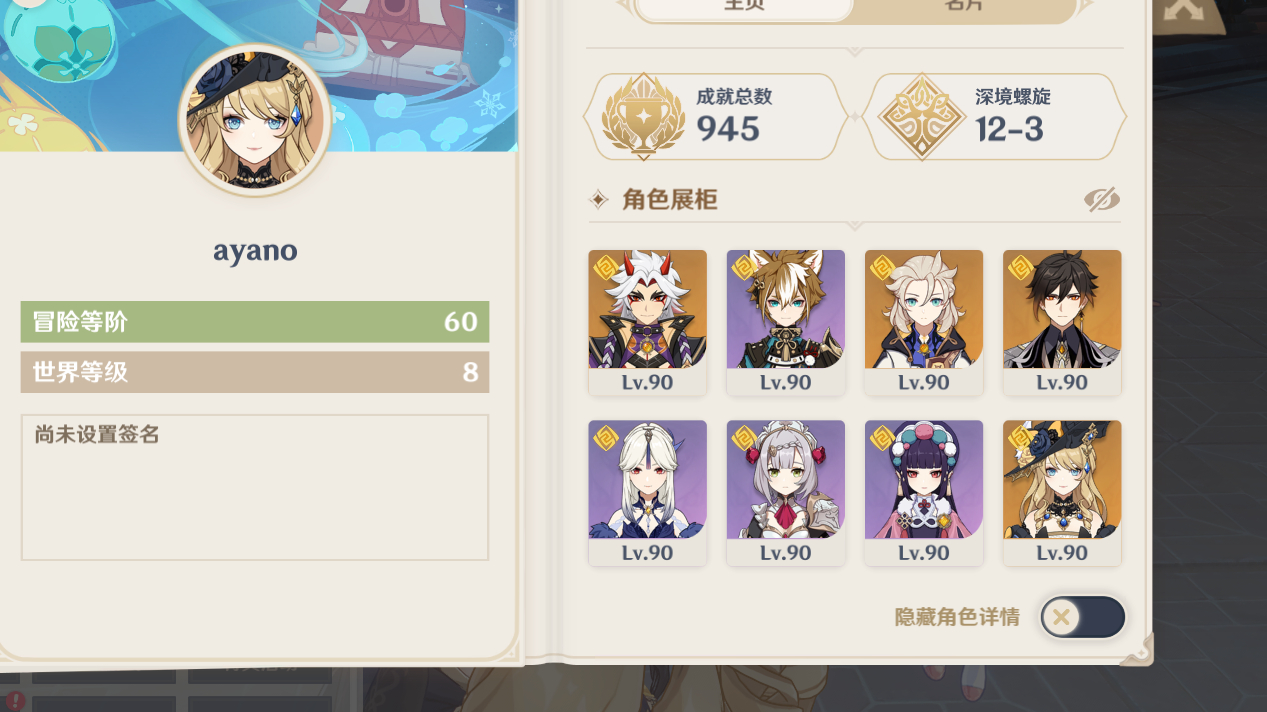This screenshot has width=1267, height=712.
Task: Toggle the hide character details switch
Action: coord(1083,617)
